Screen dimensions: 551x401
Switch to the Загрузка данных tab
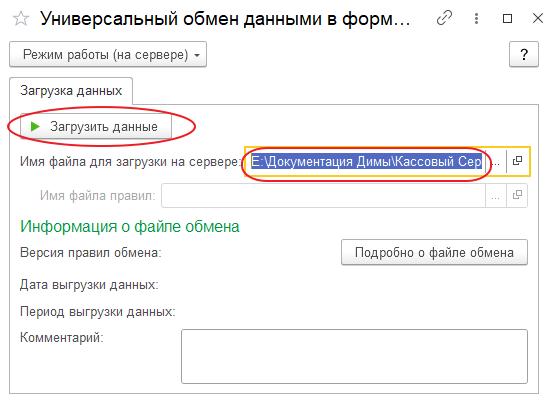[71, 91]
